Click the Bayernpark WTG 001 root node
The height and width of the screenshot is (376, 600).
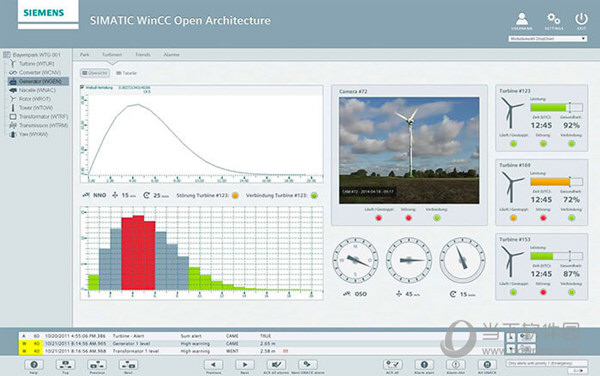36,55
